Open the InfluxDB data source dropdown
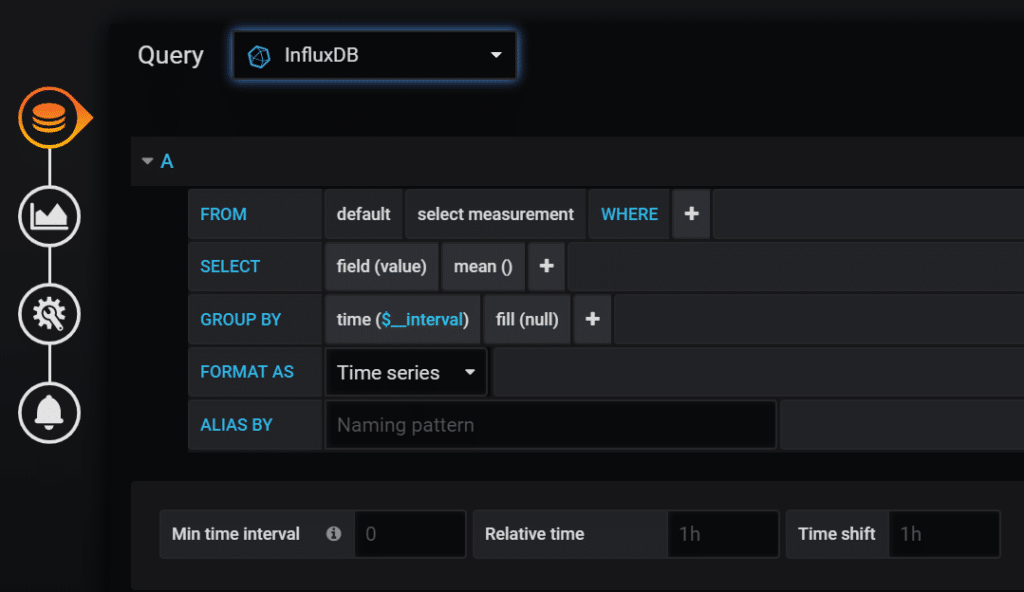This screenshot has width=1024, height=592. click(x=375, y=56)
